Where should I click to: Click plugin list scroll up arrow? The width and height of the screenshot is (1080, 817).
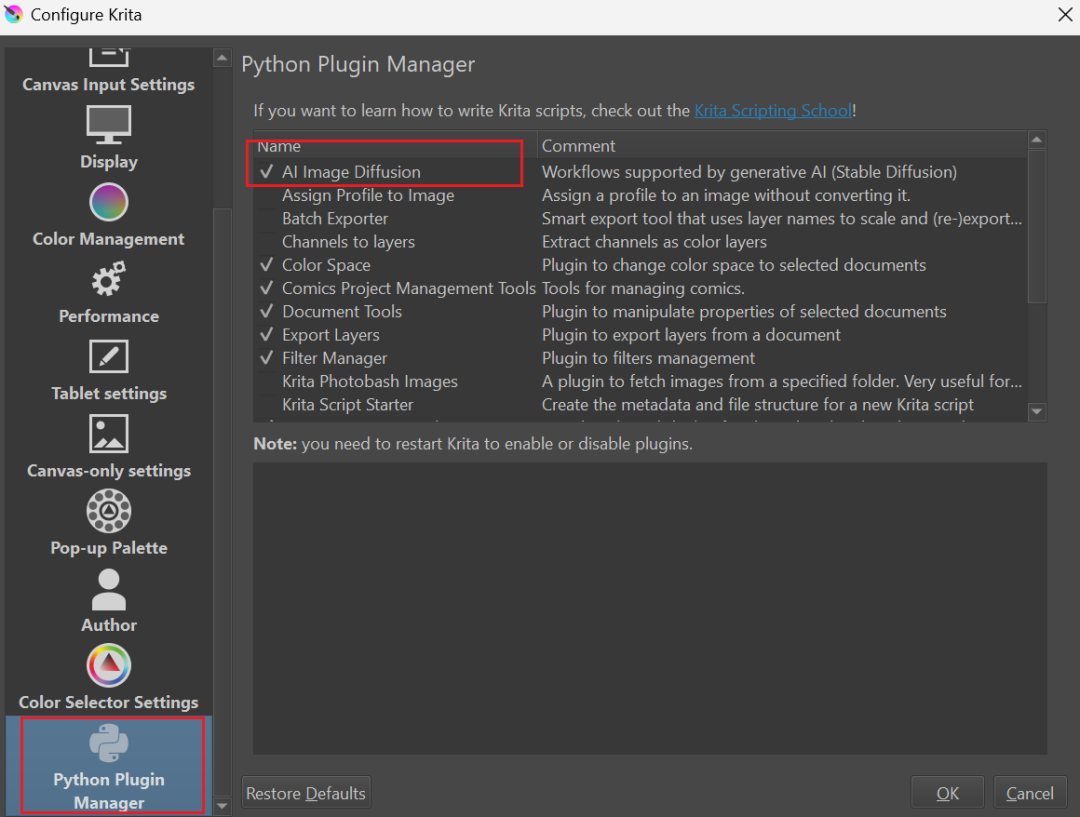[1037, 140]
